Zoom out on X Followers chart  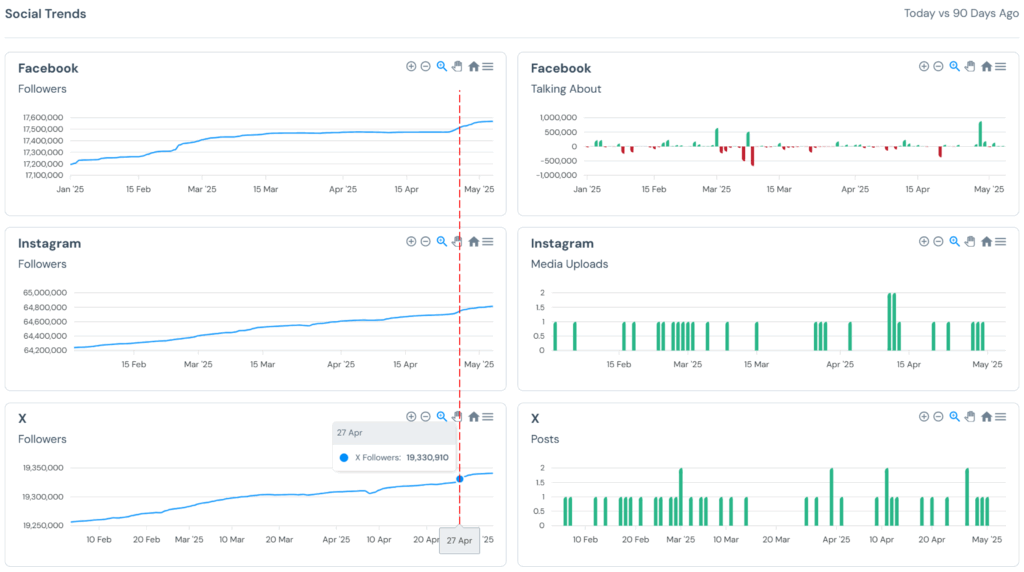(x=426, y=417)
